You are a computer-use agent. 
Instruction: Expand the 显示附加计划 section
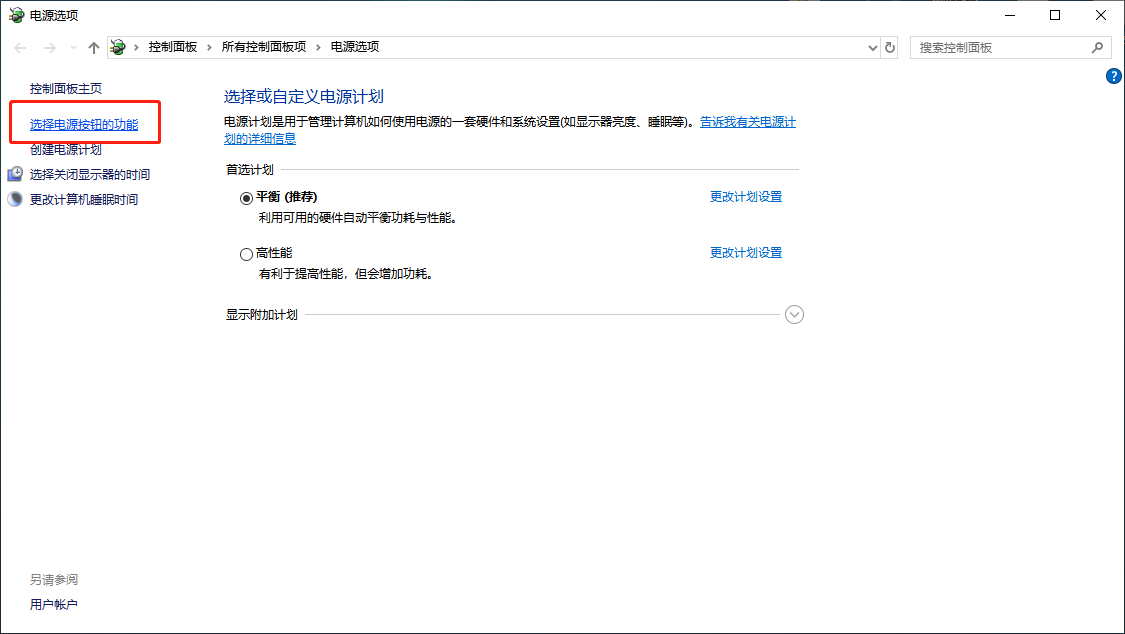[x=794, y=315]
